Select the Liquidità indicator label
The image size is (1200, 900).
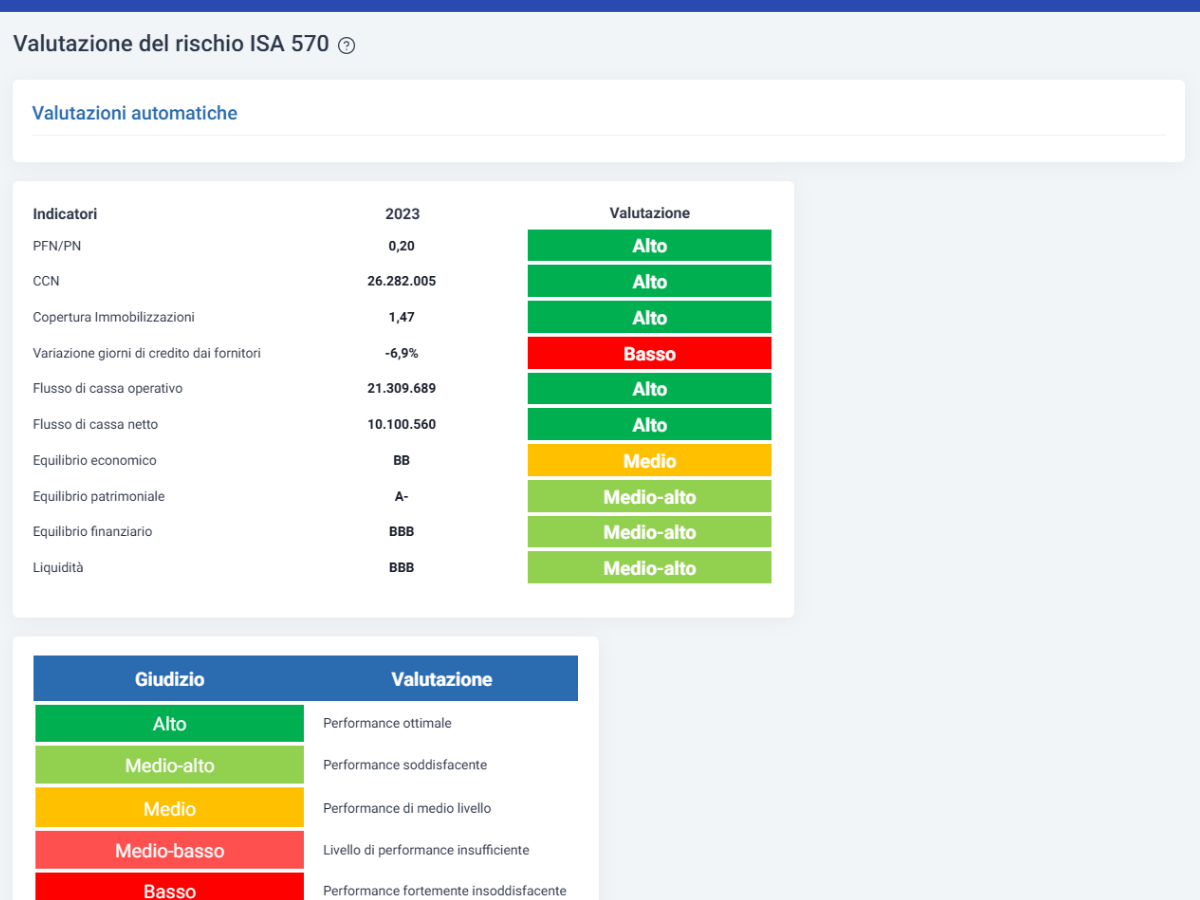[x=58, y=567]
